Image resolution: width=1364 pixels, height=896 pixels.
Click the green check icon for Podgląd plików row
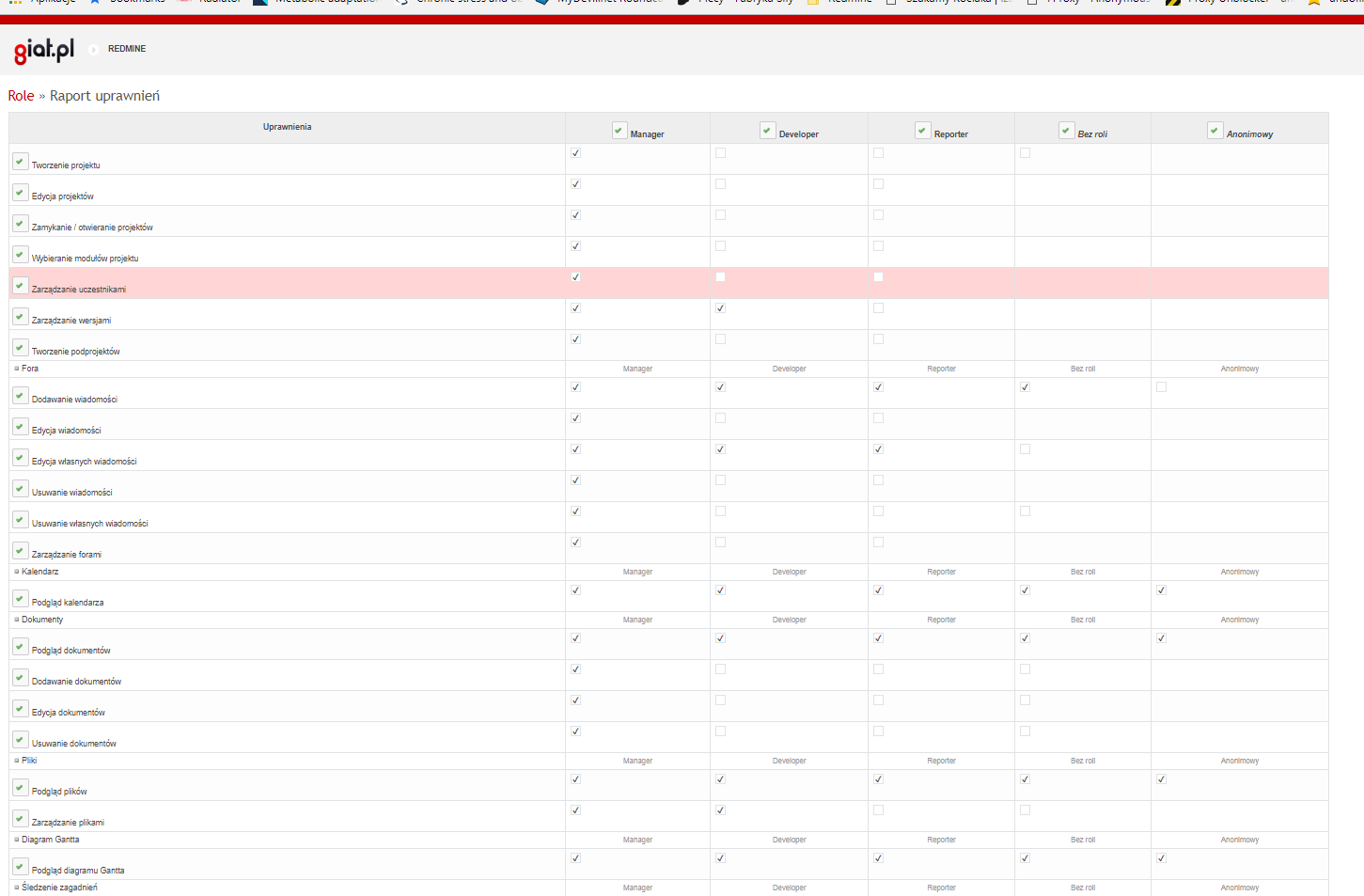click(x=20, y=788)
